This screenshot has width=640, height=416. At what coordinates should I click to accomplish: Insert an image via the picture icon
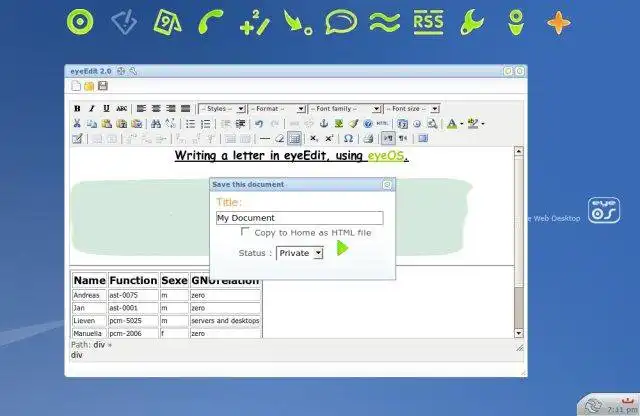[x=338, y=123]
